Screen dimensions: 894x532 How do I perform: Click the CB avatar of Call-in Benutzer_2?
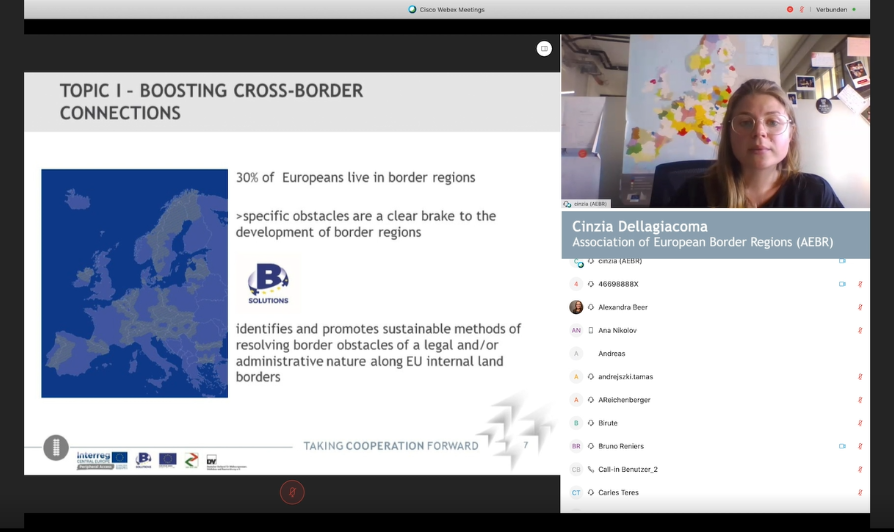click(576, 469)
